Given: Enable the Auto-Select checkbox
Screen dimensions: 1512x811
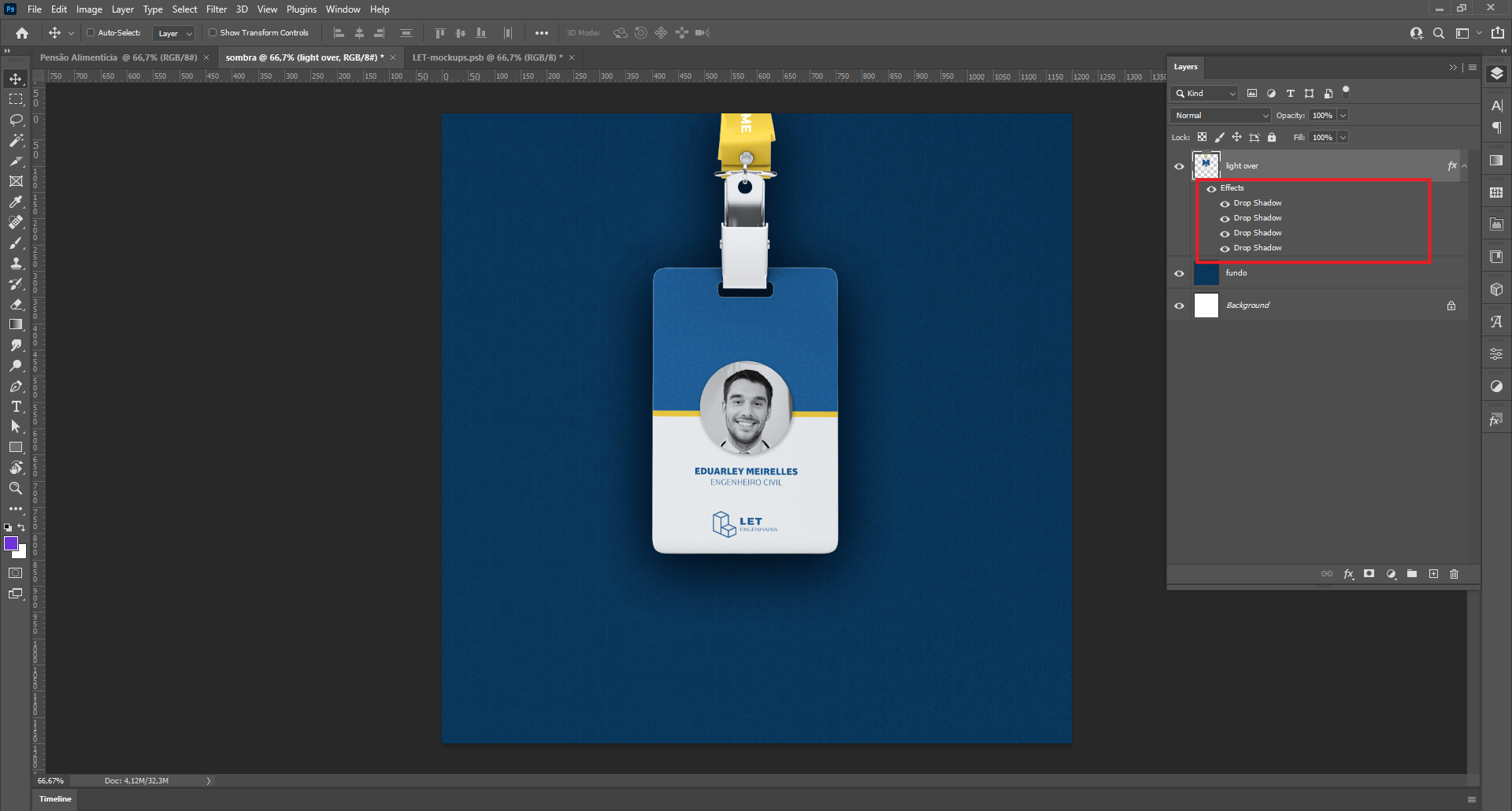Looking at the screenshot, I should [91, 33].
